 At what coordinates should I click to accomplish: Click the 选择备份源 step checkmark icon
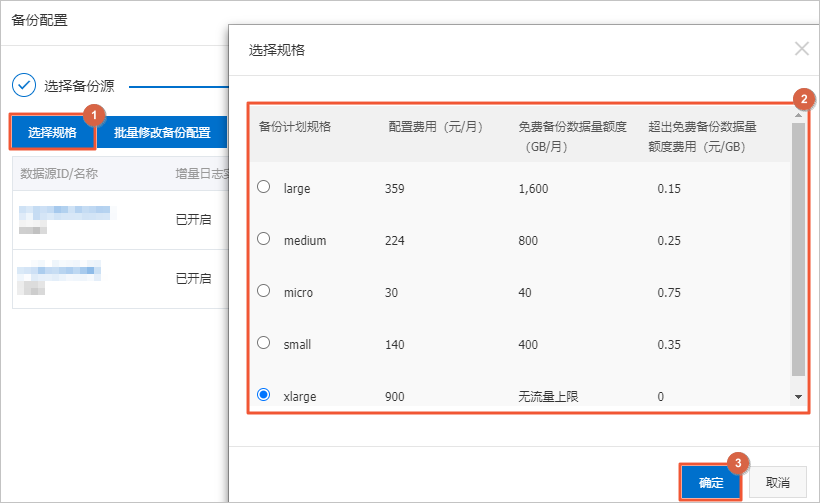(x=24, y=85)
